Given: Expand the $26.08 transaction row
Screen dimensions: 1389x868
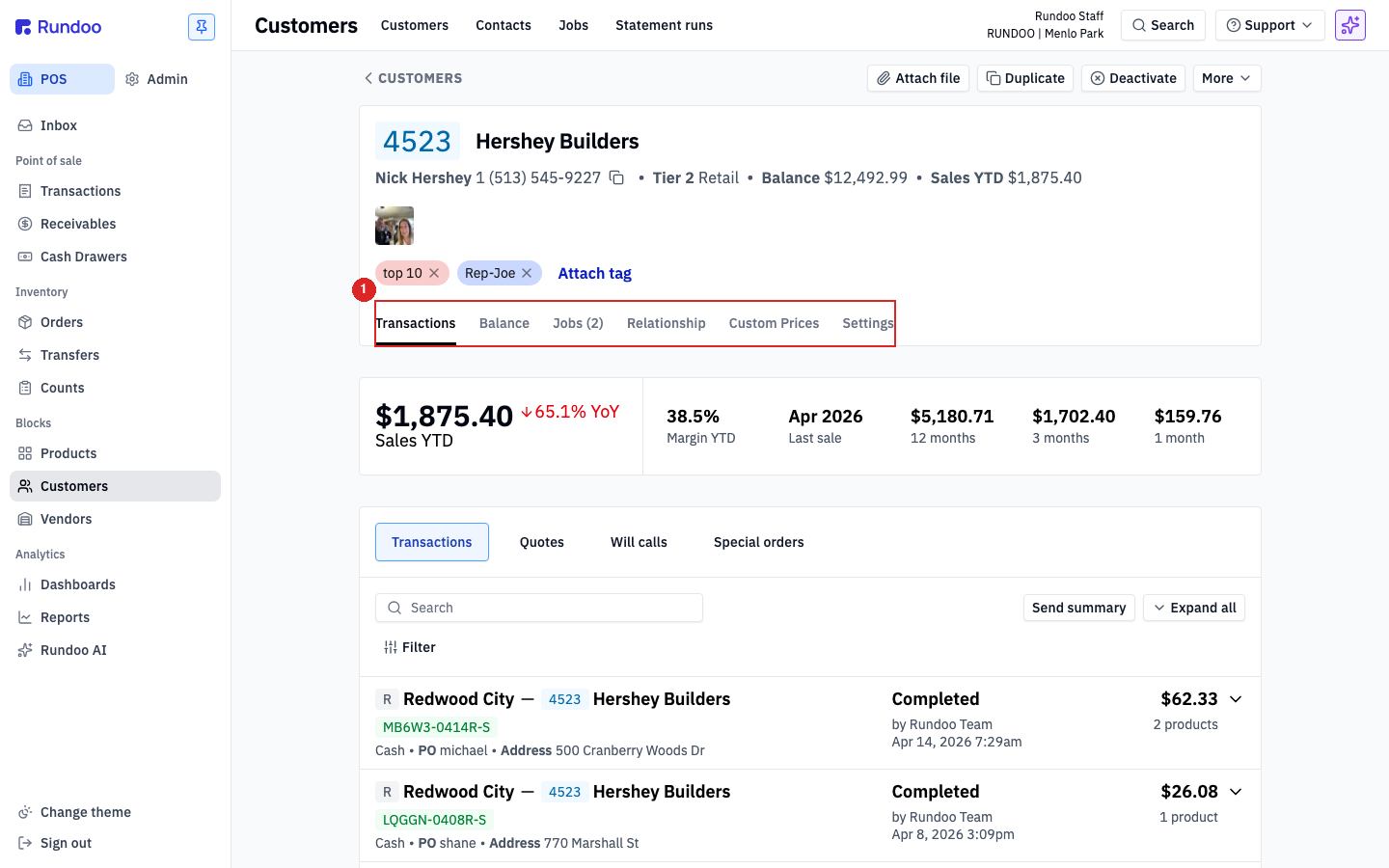Looking at the screenshot, I should coord(1236,792).
